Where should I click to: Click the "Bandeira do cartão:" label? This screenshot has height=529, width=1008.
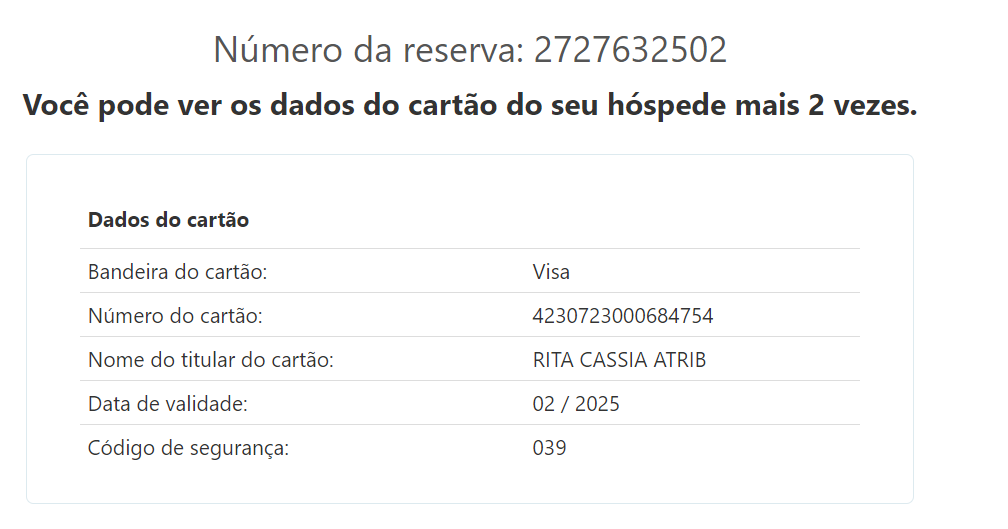(x=178, y=272)
